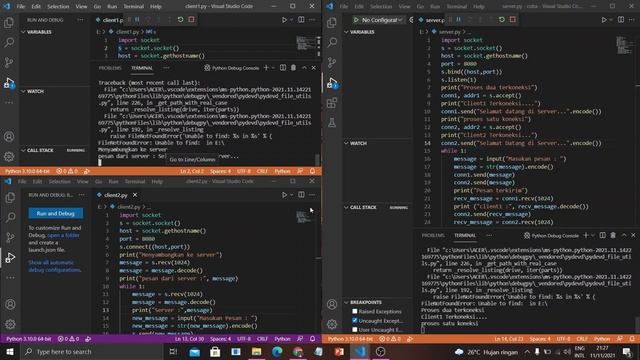Close the client2.py editor tab
This screenshot has height=360, width=640.
[135, 195]
